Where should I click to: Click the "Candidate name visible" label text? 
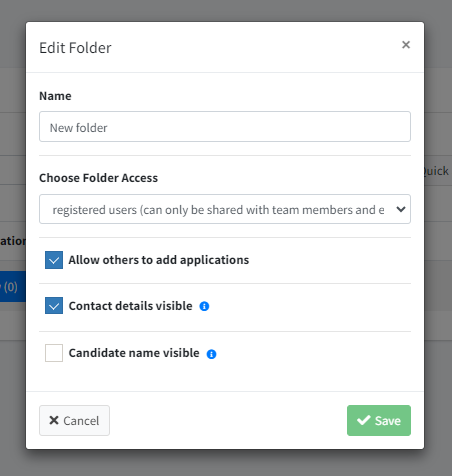coord(134,353)
